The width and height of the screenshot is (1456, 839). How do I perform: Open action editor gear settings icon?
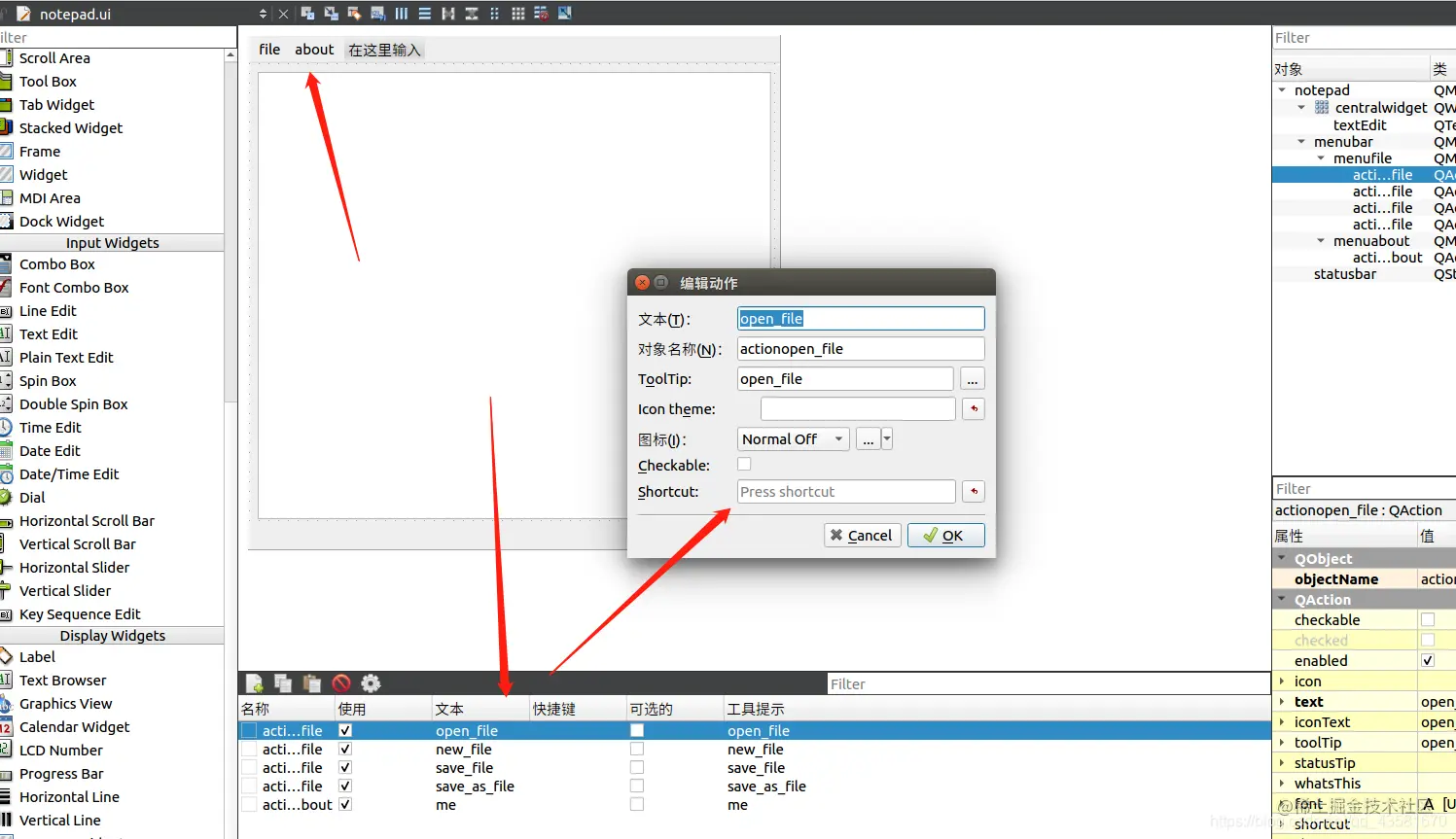[x=371, y=683]
